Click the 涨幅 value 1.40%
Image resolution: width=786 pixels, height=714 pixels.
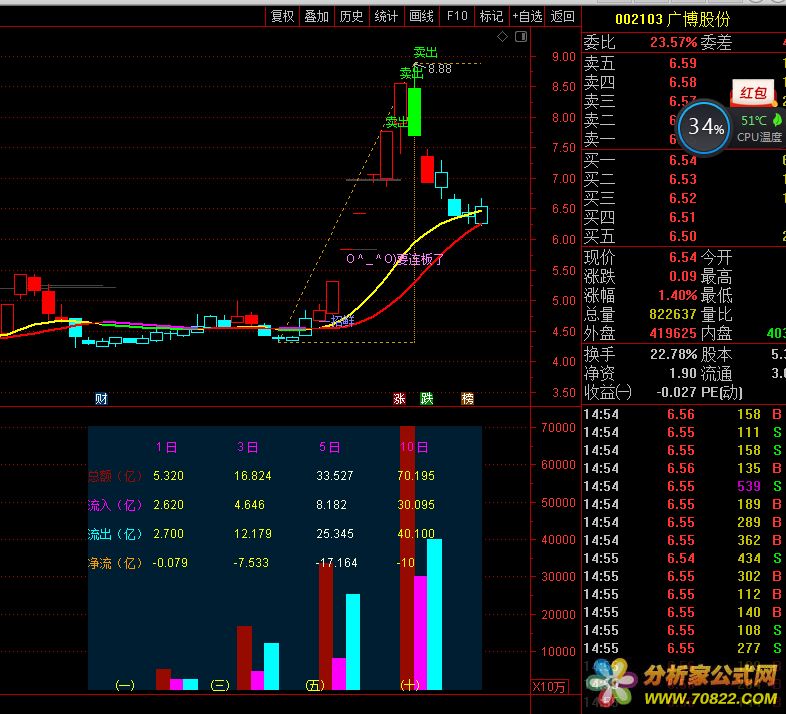point(678,295)
